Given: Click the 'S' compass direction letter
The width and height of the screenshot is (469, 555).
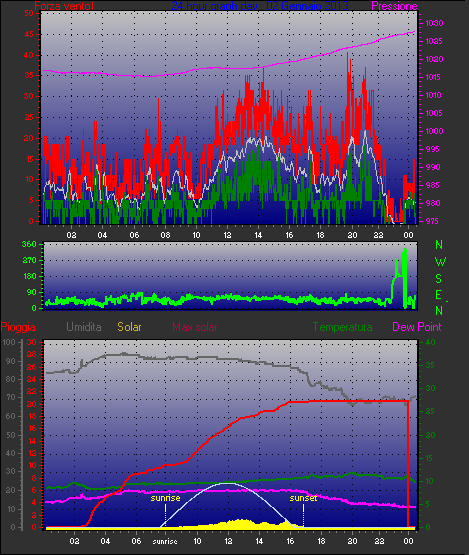Looking at the screenshot, I should click(439, 279).
